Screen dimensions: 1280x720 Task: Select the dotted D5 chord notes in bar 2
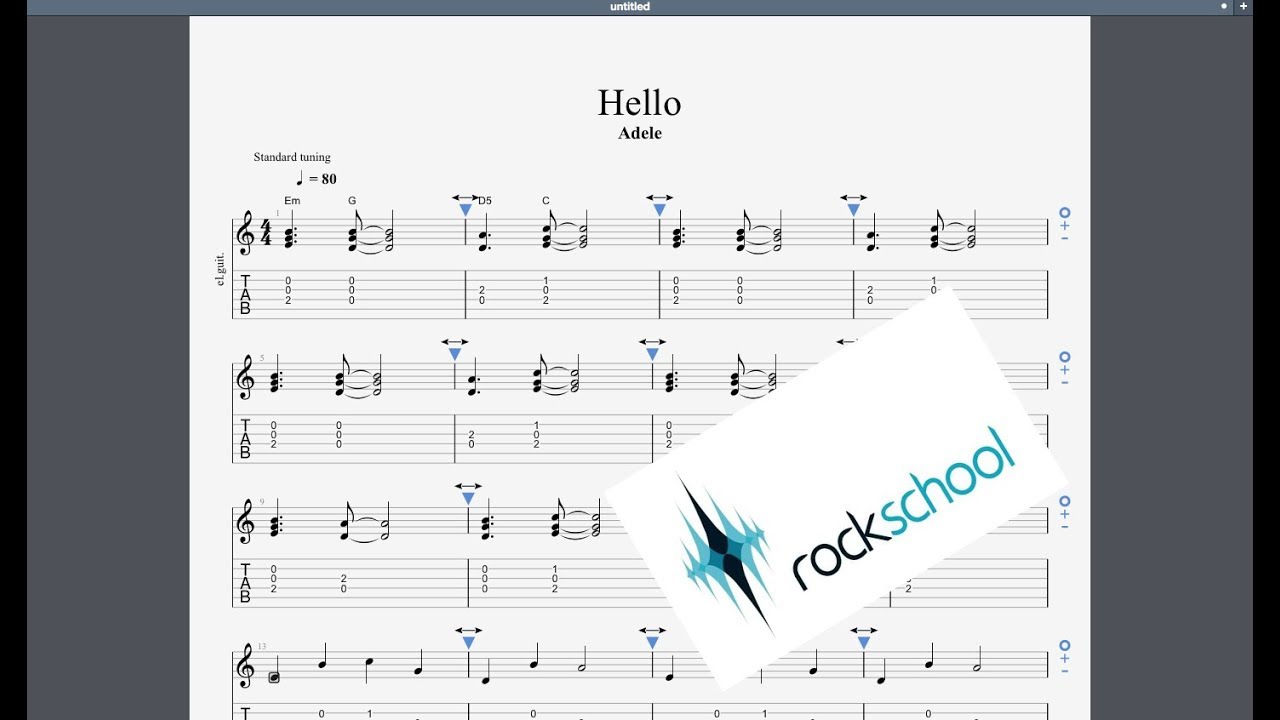point(483,232)
